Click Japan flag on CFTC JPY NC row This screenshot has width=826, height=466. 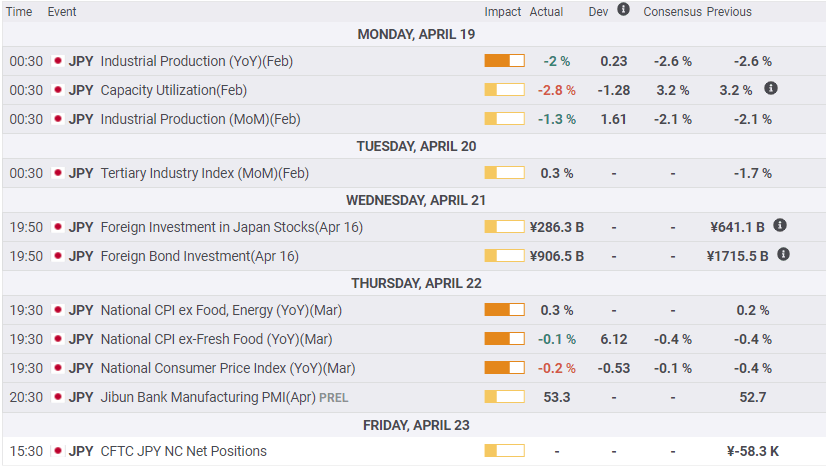pos(57,451)
